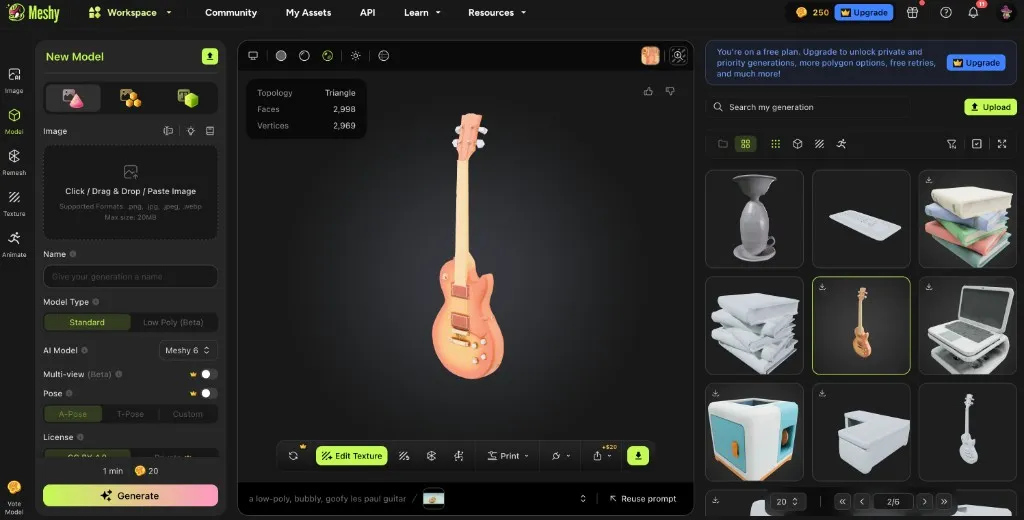Click the Edit Texture button
Screen dimensions: 1024x520
click(x=351, y=456)
